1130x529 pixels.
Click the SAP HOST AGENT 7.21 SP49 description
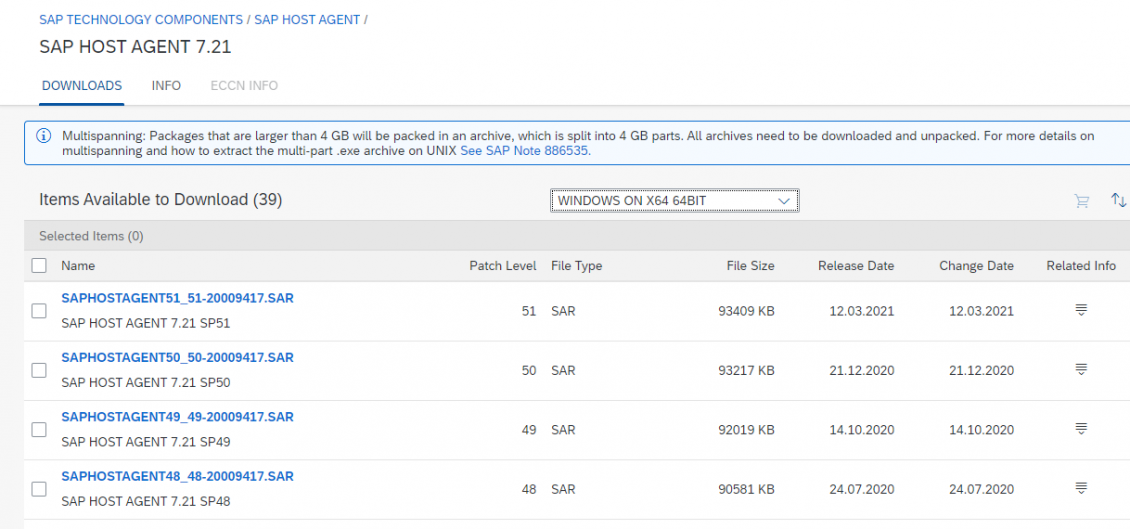pos(146,442)
